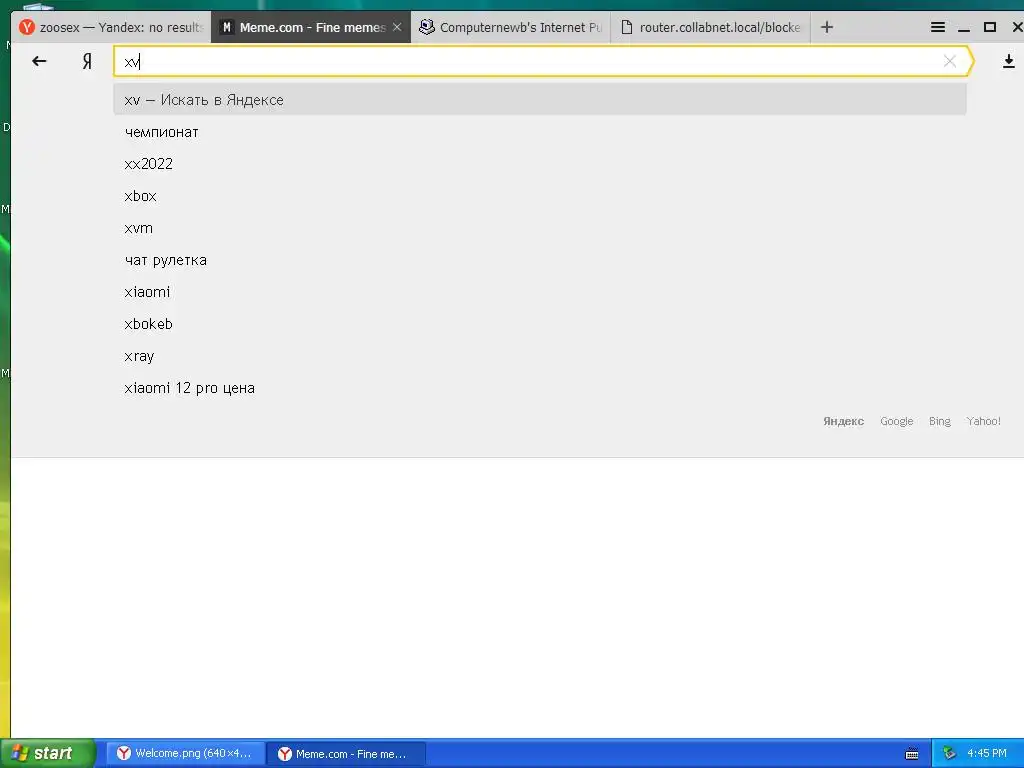Open the Yandex home Я icon
Image resolution: width=1024 pixels, height=768 pixels.
[87, 61]
